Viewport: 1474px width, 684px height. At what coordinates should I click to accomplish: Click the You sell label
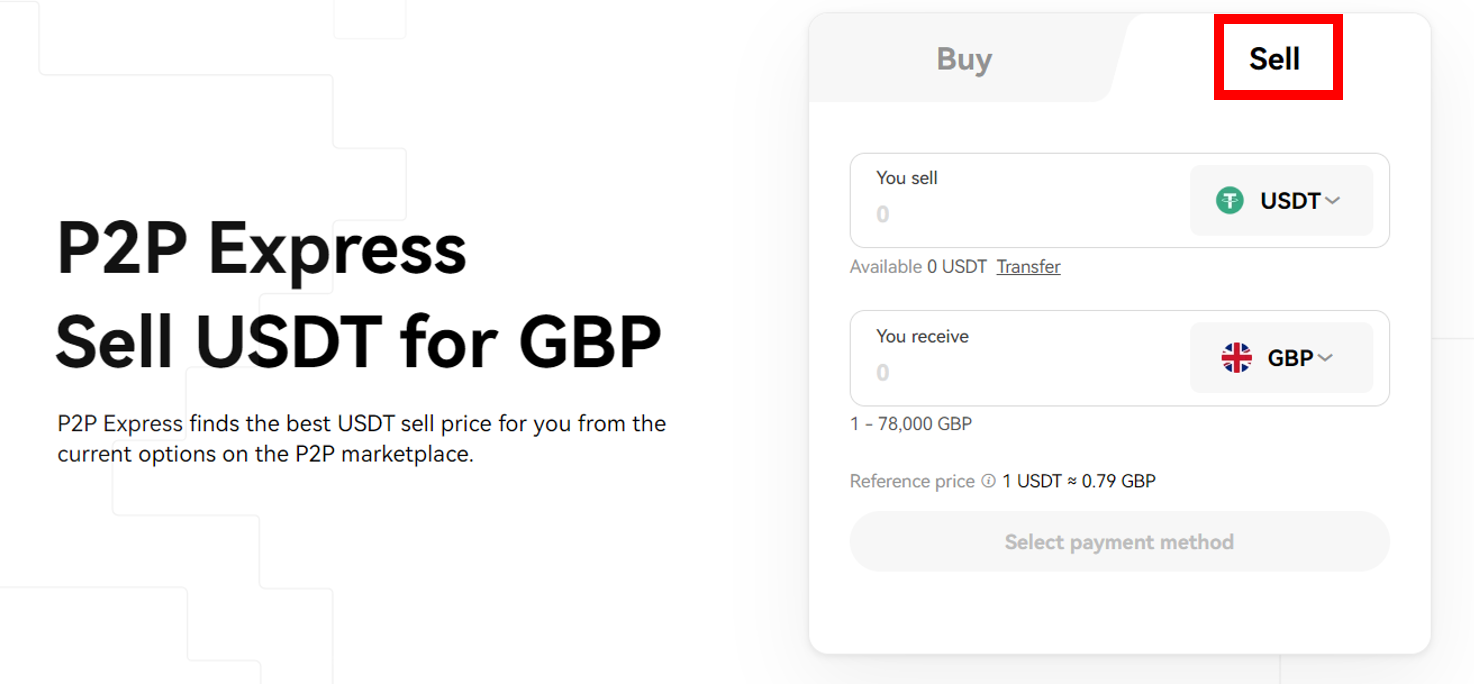click(907, 178)
